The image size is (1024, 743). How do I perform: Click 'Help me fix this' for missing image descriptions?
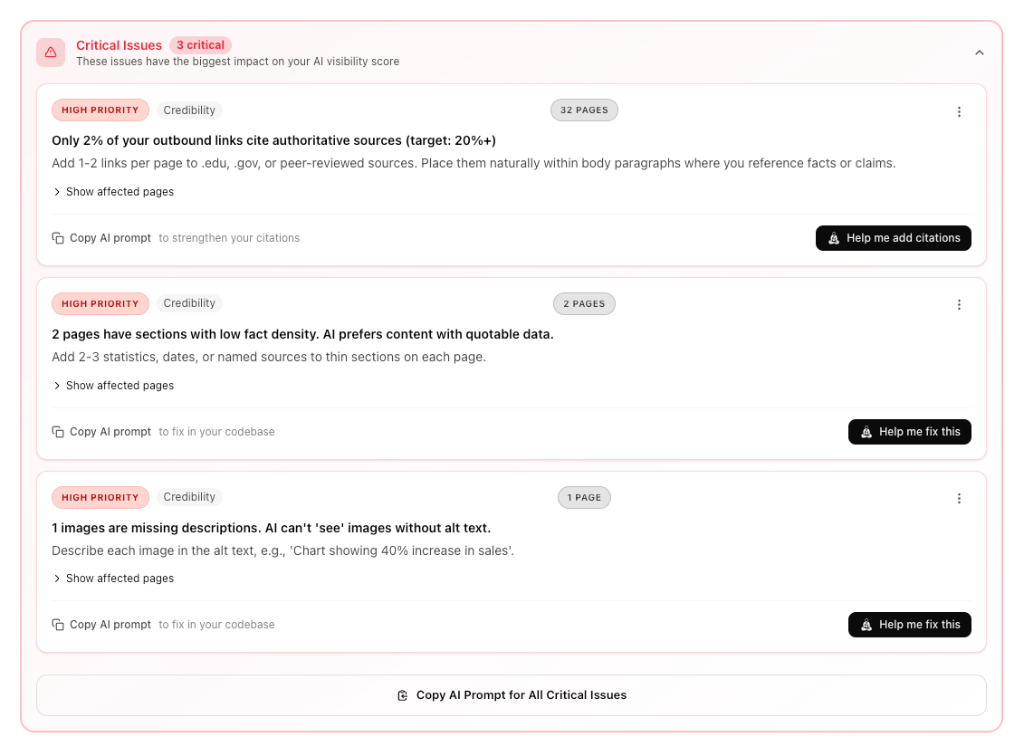[909, 625]
